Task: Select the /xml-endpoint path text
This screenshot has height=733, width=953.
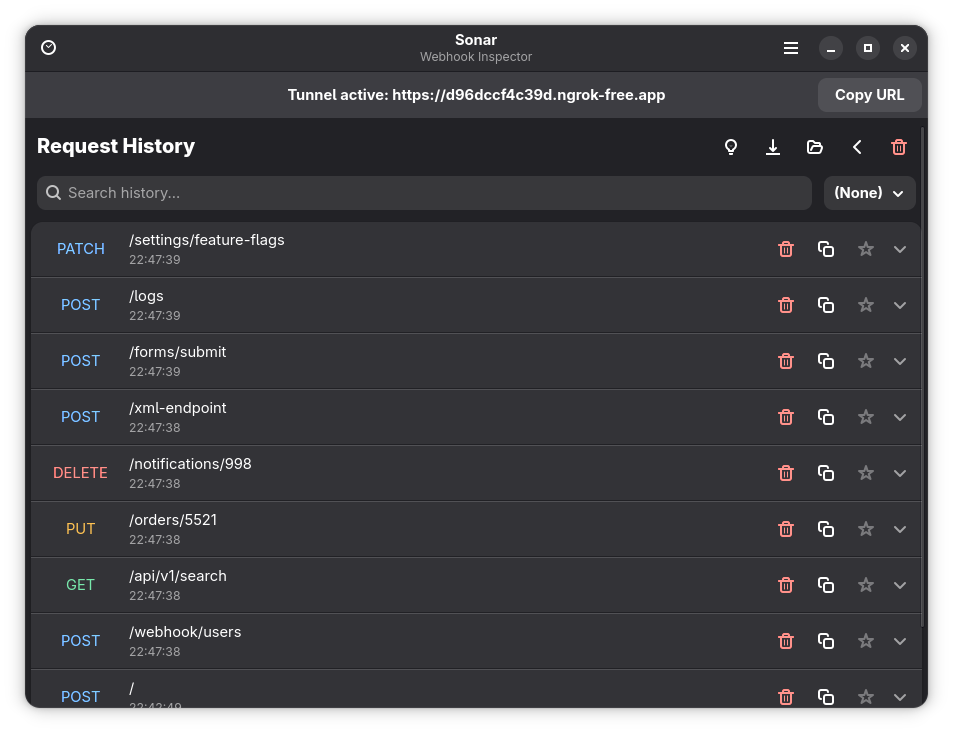Action: pyautogui.click(x=177, y=408)
